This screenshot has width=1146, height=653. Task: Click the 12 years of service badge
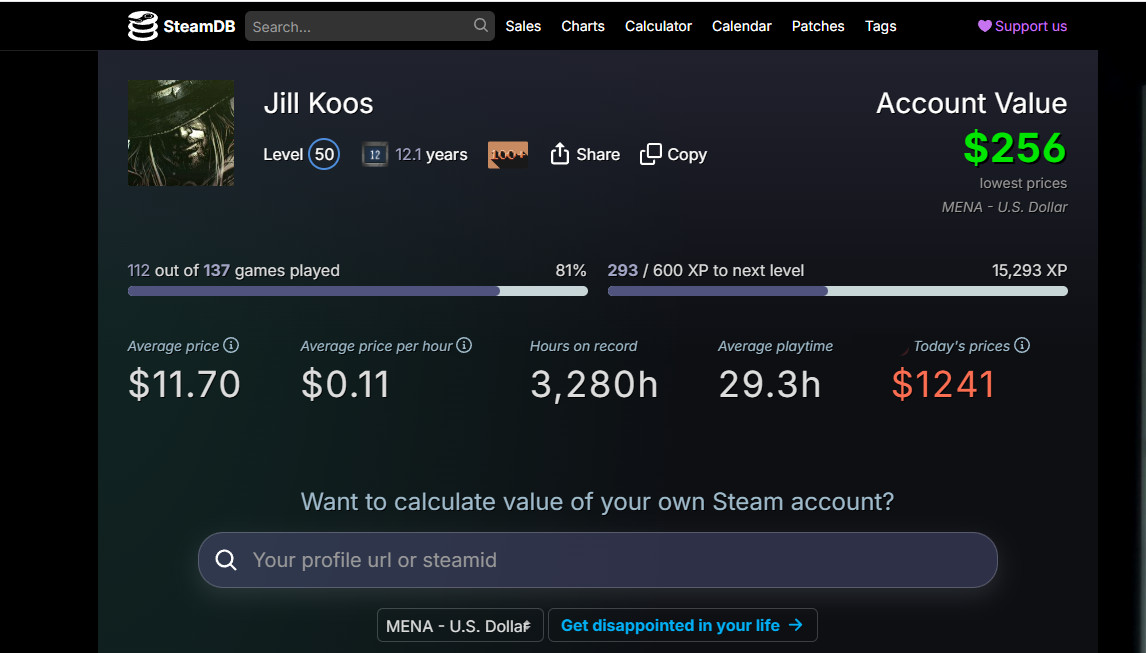[375, 155]
